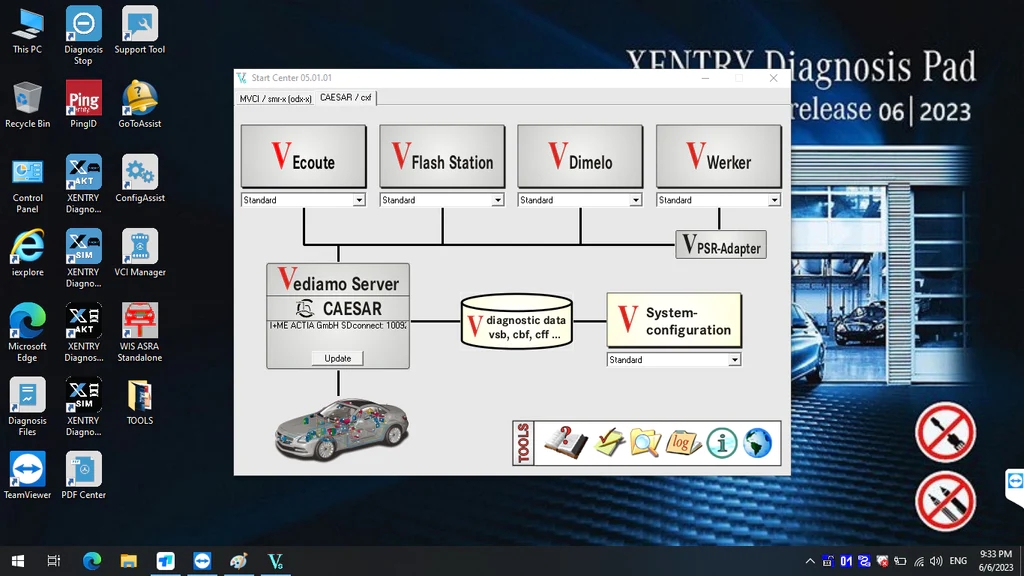Click ENG language indicator

pyautogui.click(x=958, y=561)
